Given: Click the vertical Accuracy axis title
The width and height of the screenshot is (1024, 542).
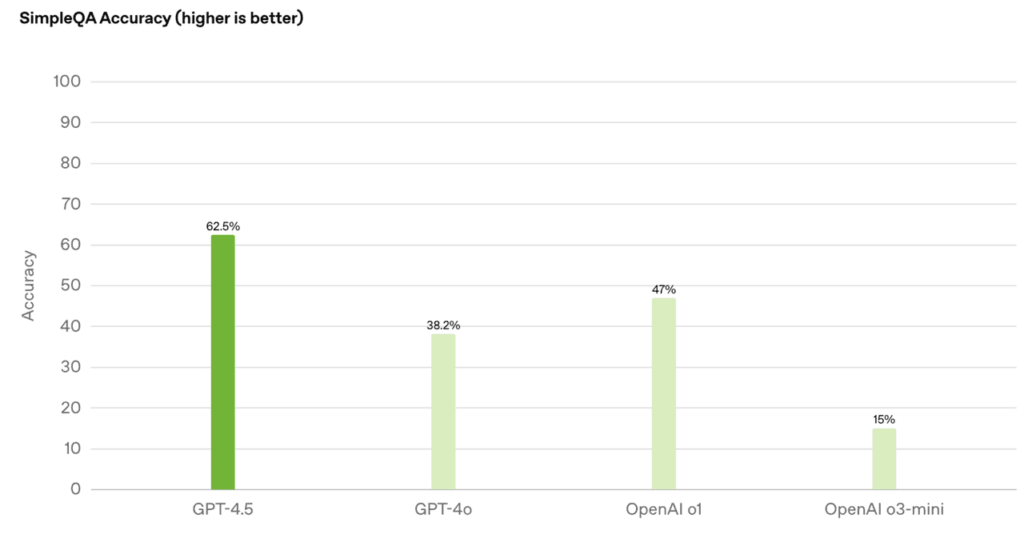Looking at the screenshot, I should (x=29, y=285).
